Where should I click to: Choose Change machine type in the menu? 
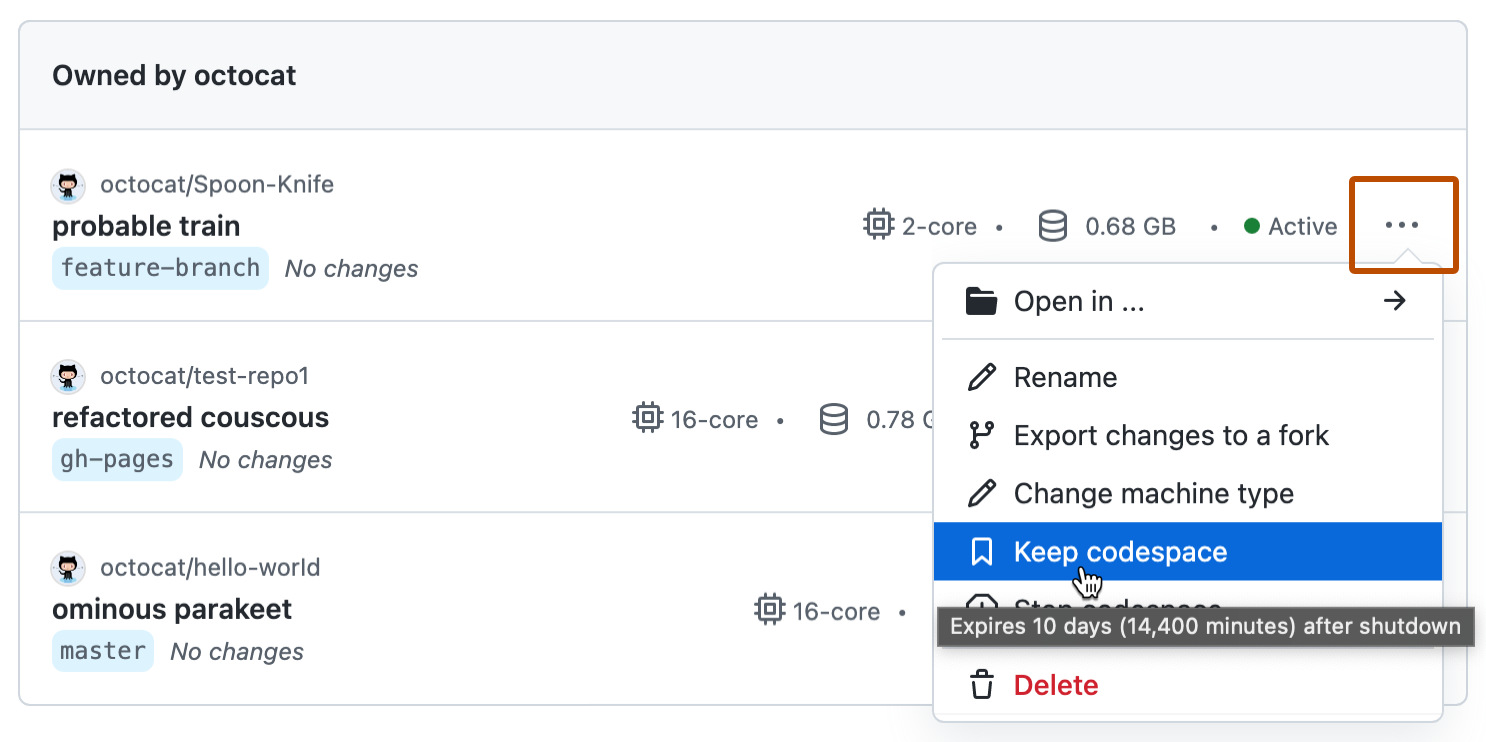pos(1154,493)
